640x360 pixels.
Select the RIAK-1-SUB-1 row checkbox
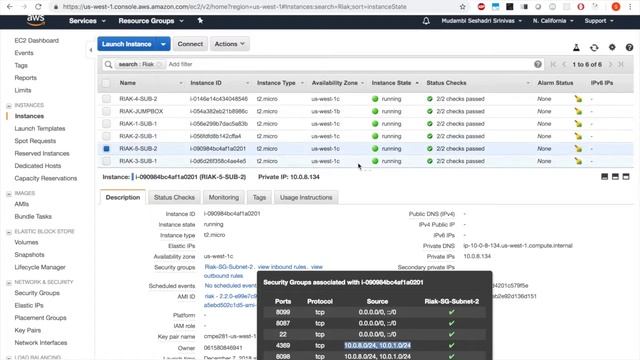pos(106,124)
